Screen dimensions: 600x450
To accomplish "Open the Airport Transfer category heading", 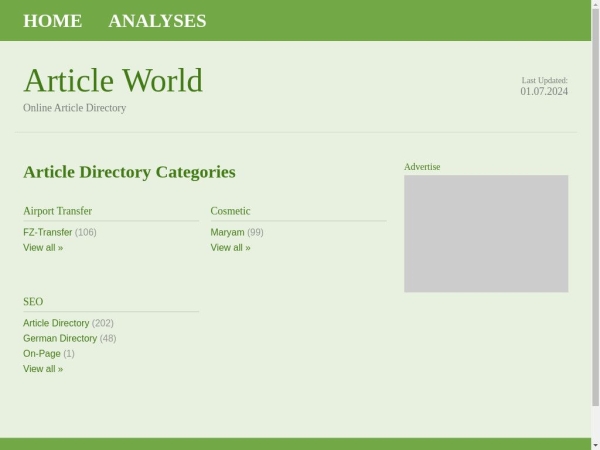I will click(57, 211).
